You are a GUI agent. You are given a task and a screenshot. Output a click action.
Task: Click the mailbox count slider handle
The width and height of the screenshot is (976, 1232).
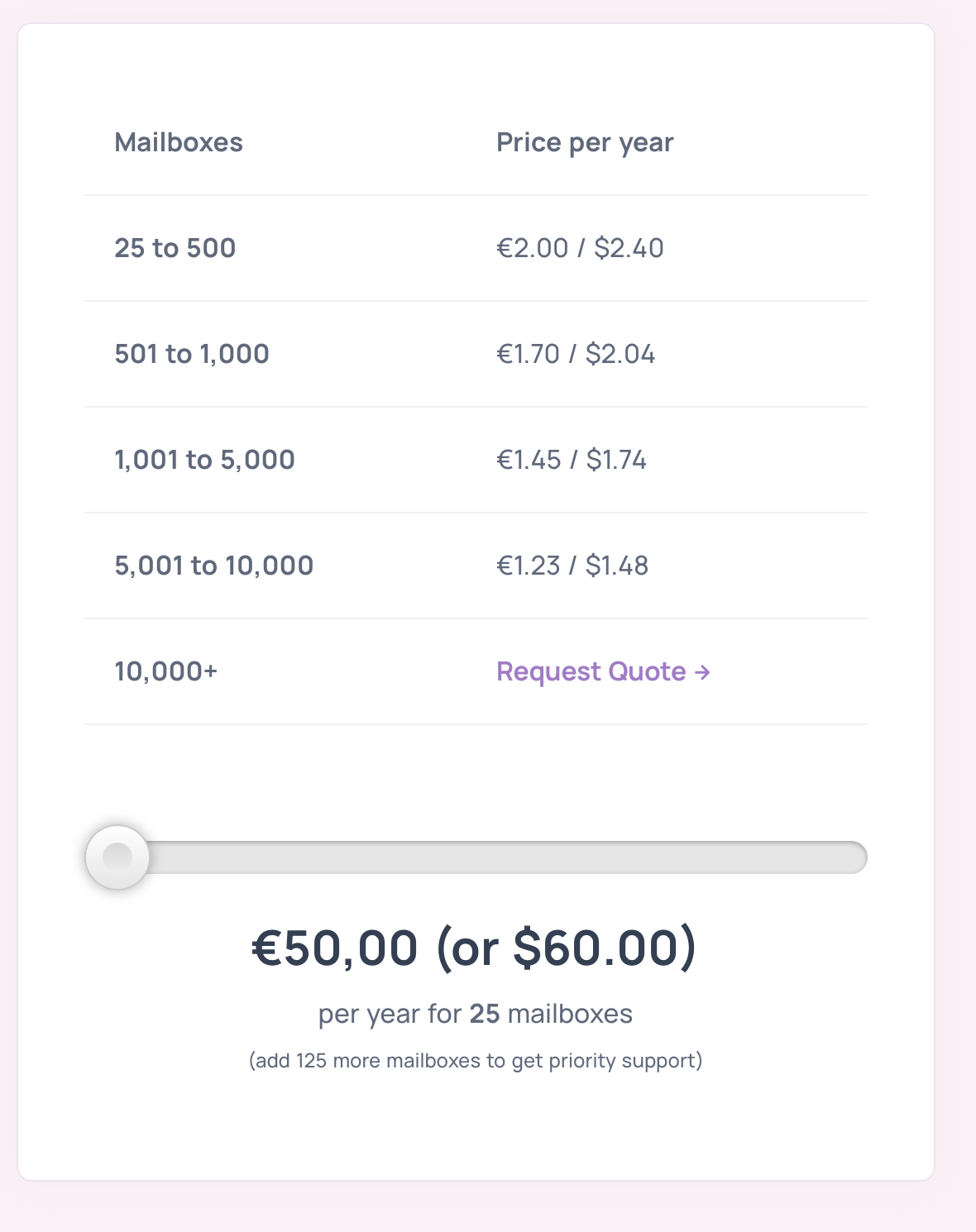117,857
